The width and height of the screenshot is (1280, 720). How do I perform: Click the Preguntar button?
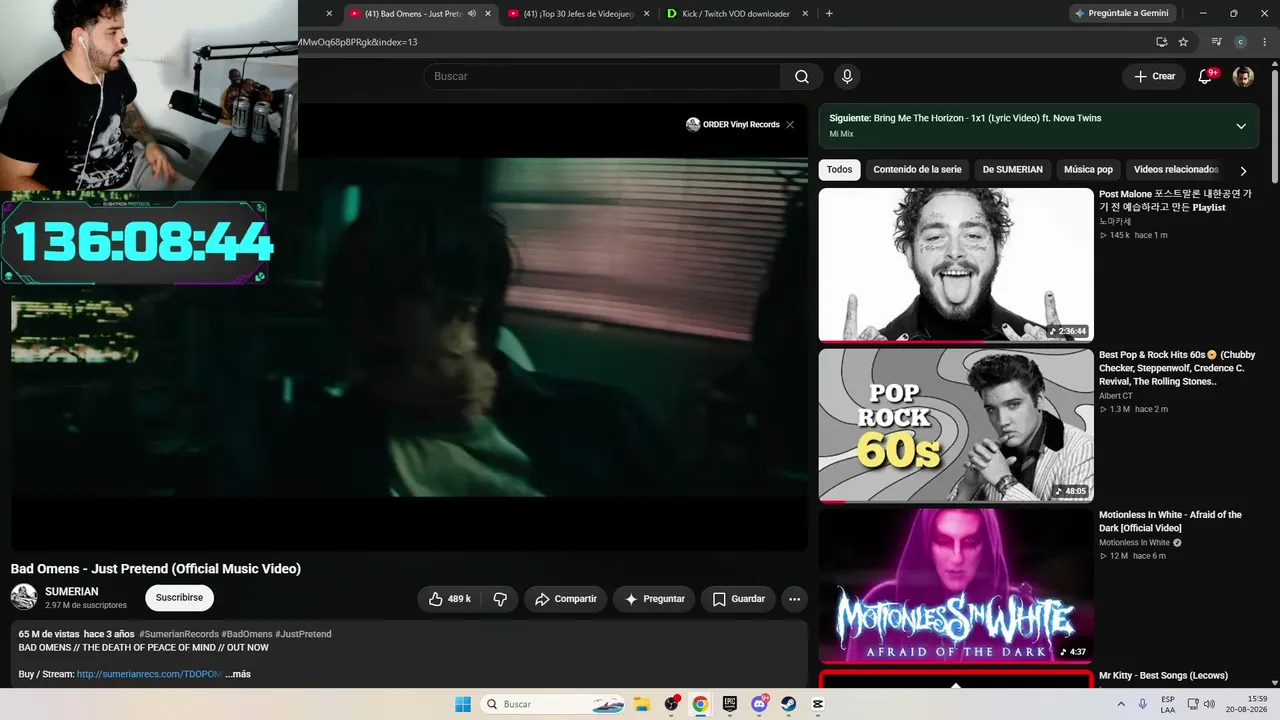(654, 599)
